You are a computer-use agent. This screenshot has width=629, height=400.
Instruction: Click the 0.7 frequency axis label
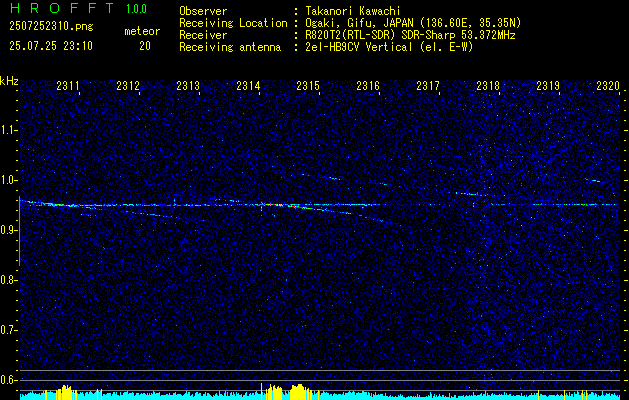coord(7,330)
